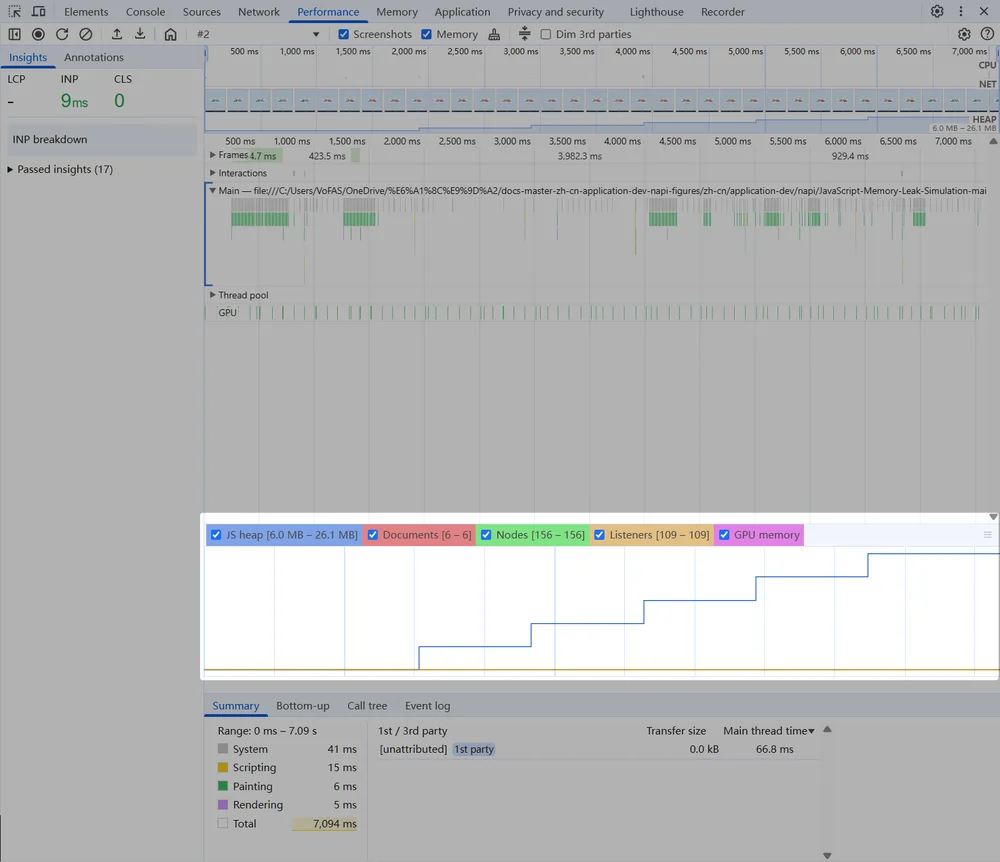Clear the recording with the clear icon
Image resolution: width=1000 pixels, height=862 pixels.
coord(85,34)
